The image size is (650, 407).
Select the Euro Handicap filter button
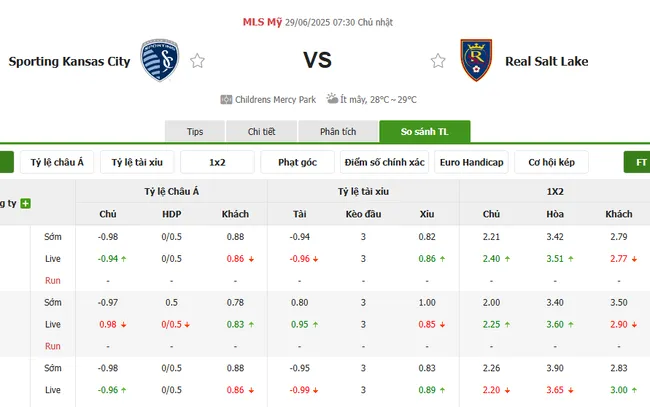coord(472,162)
